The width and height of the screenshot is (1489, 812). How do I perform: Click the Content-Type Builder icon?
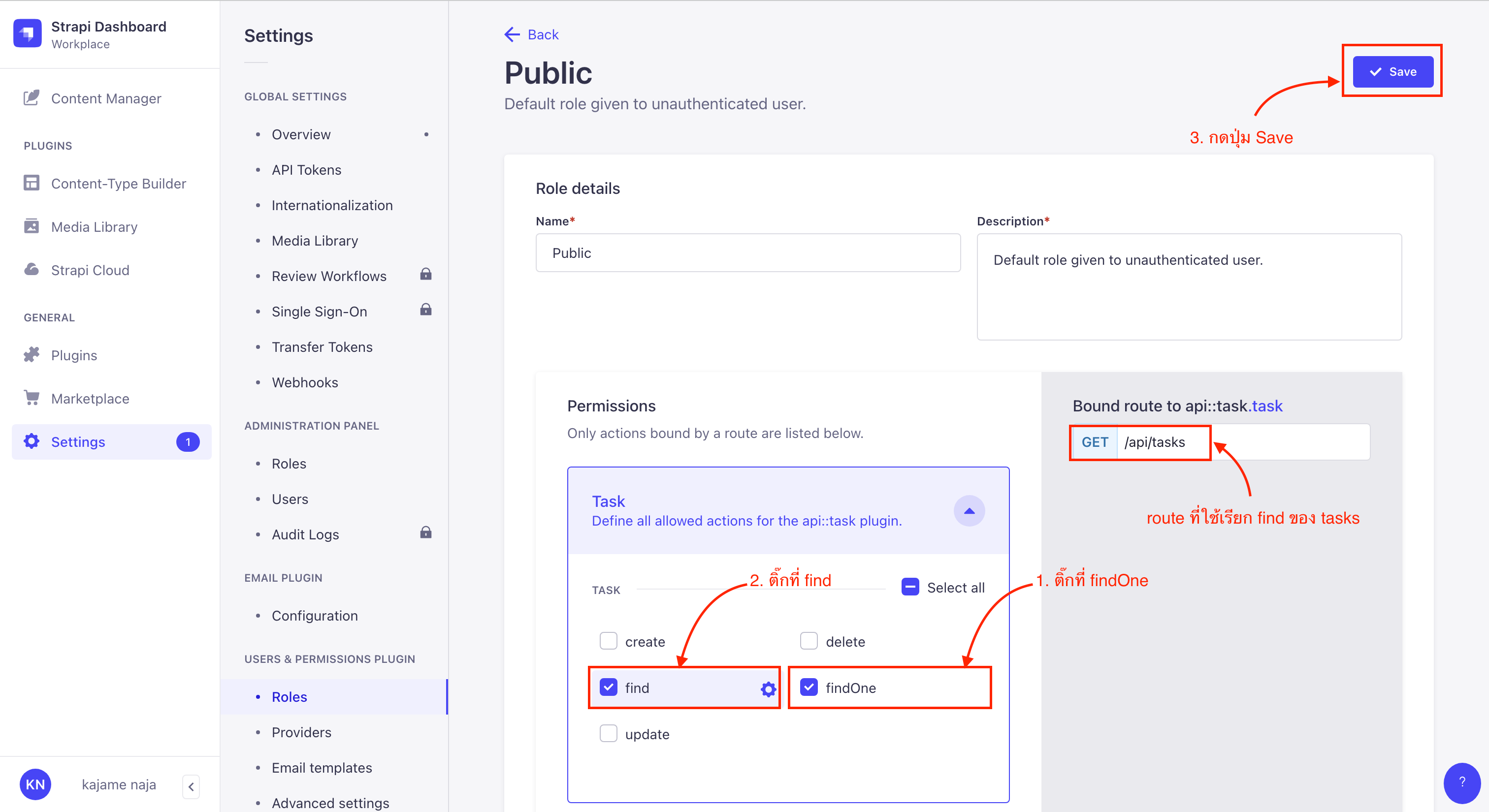[31, 184]
